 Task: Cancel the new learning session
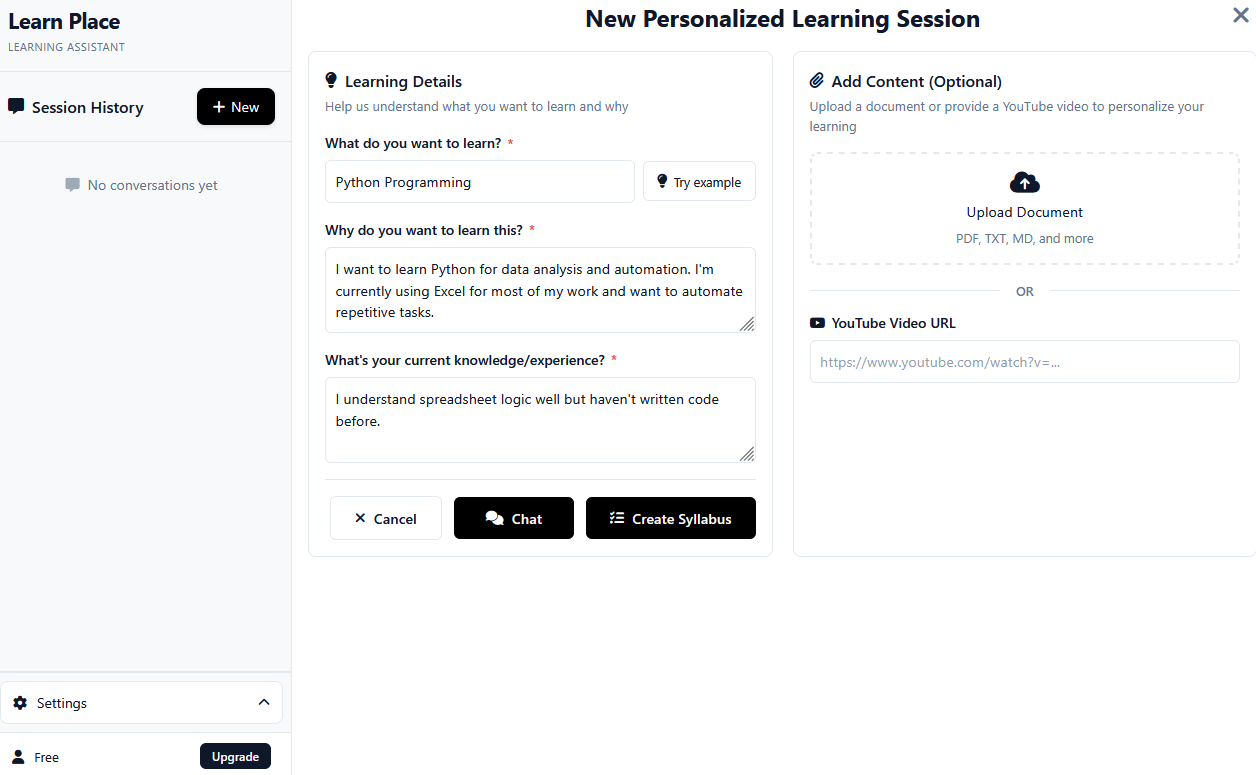coord(386,518)
